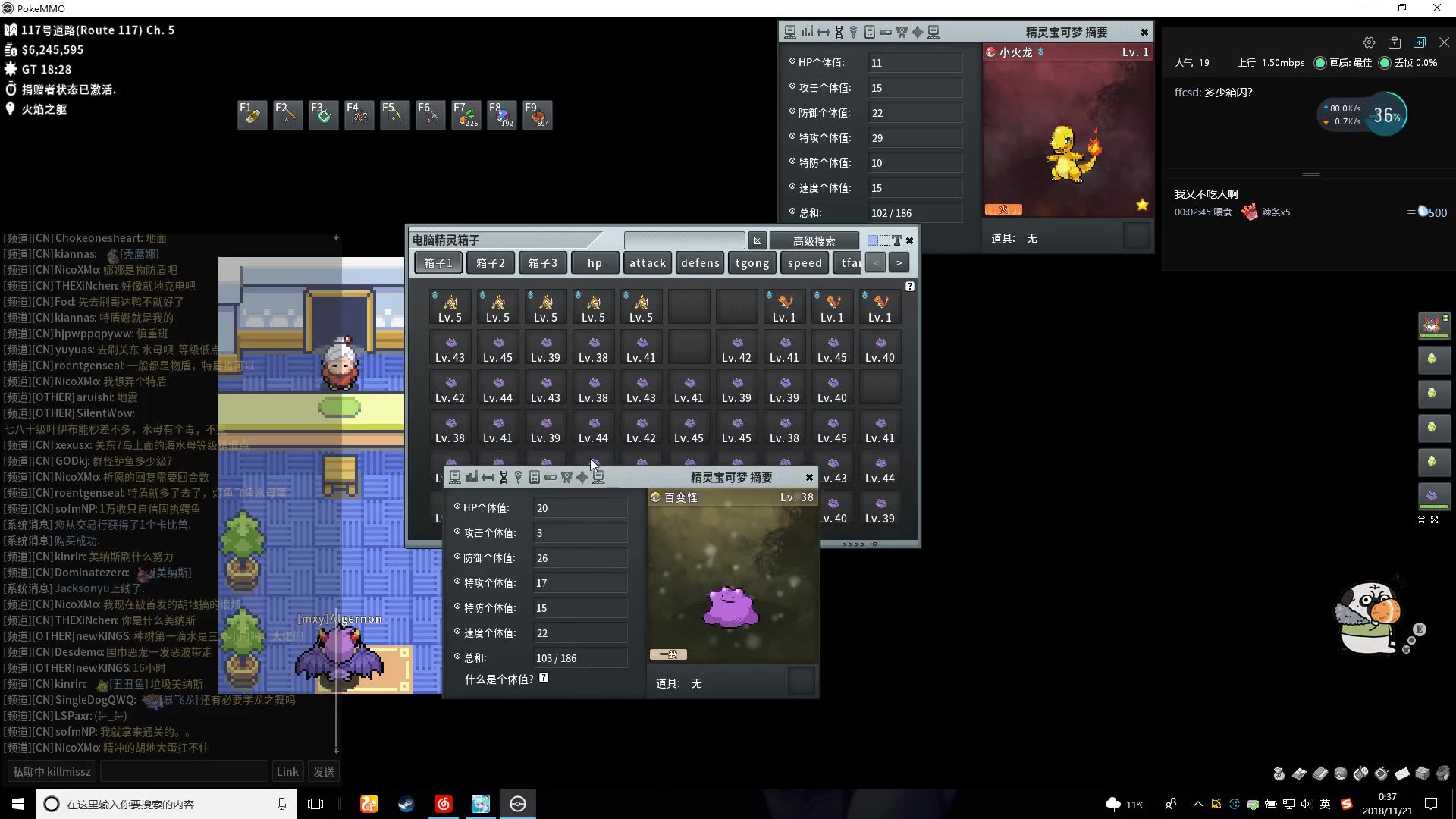
Task: Switch PC box to filled grid view
Action: pos(873,240)
